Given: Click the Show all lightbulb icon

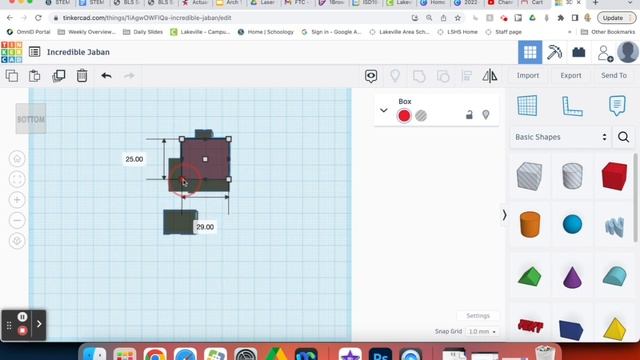Looking at the screenshot, I should (395, 76).
